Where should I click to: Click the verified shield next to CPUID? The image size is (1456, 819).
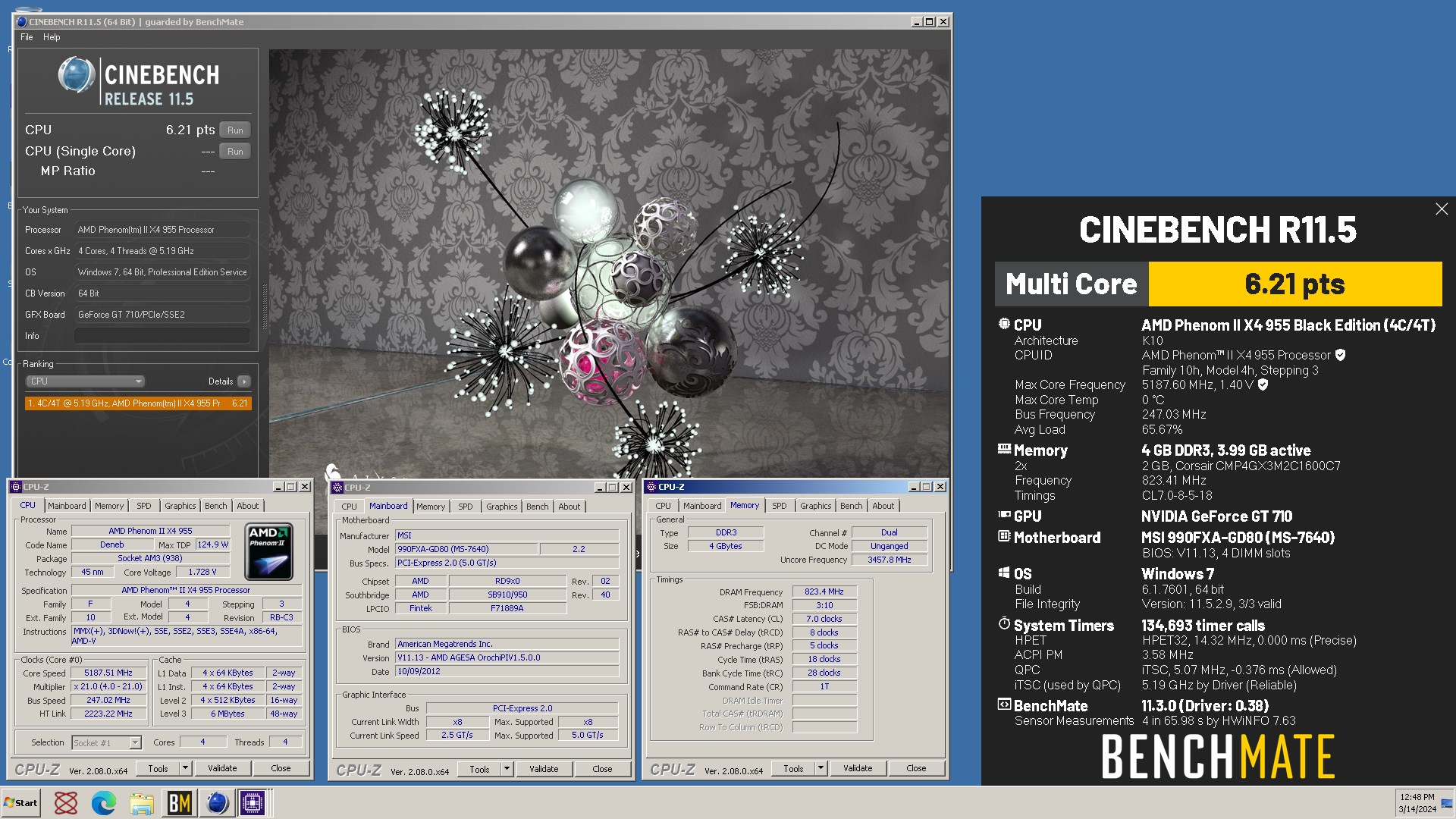click(1341, 355)
